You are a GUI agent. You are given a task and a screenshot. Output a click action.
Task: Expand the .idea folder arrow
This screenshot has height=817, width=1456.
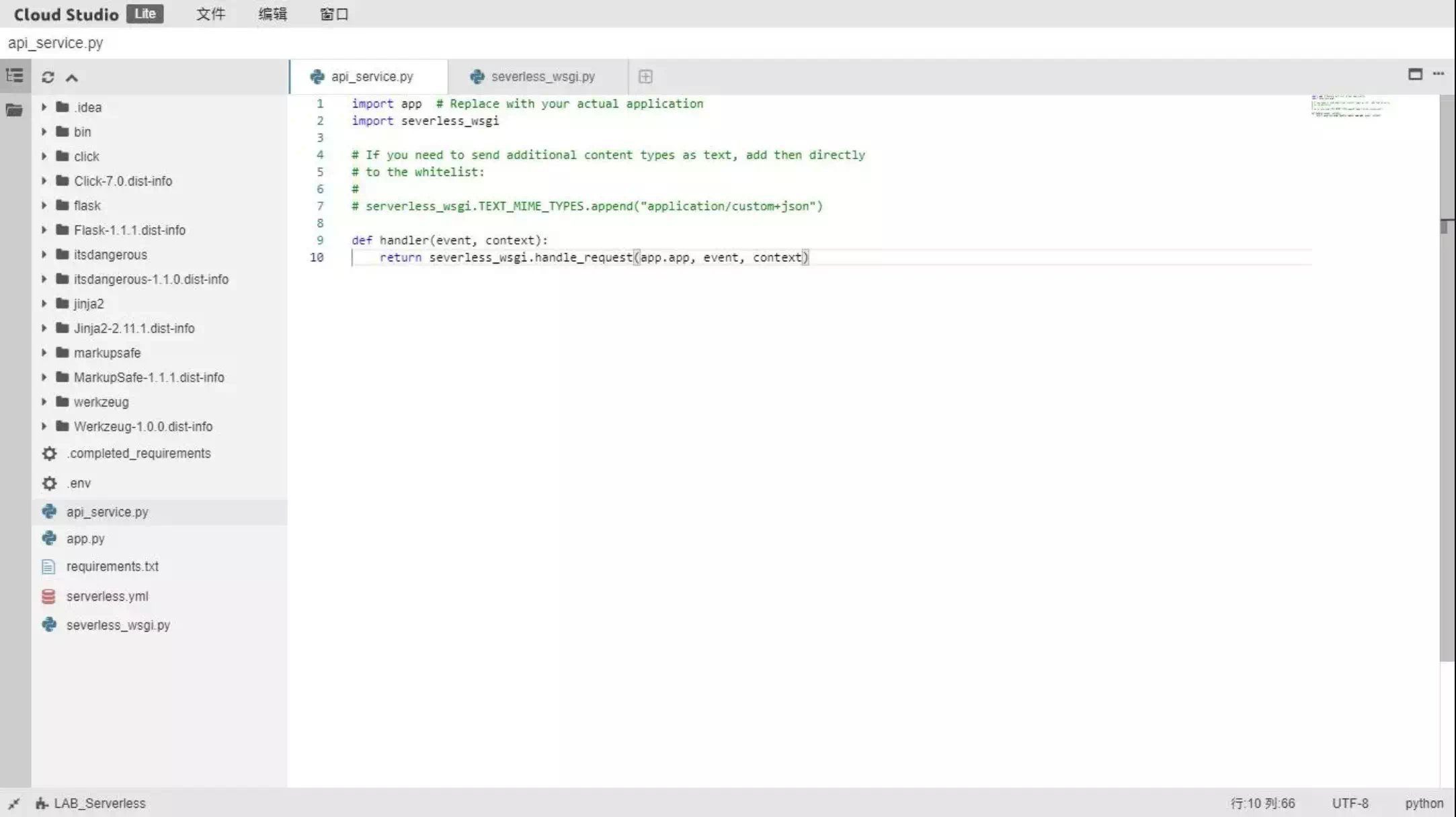[44, 107]
